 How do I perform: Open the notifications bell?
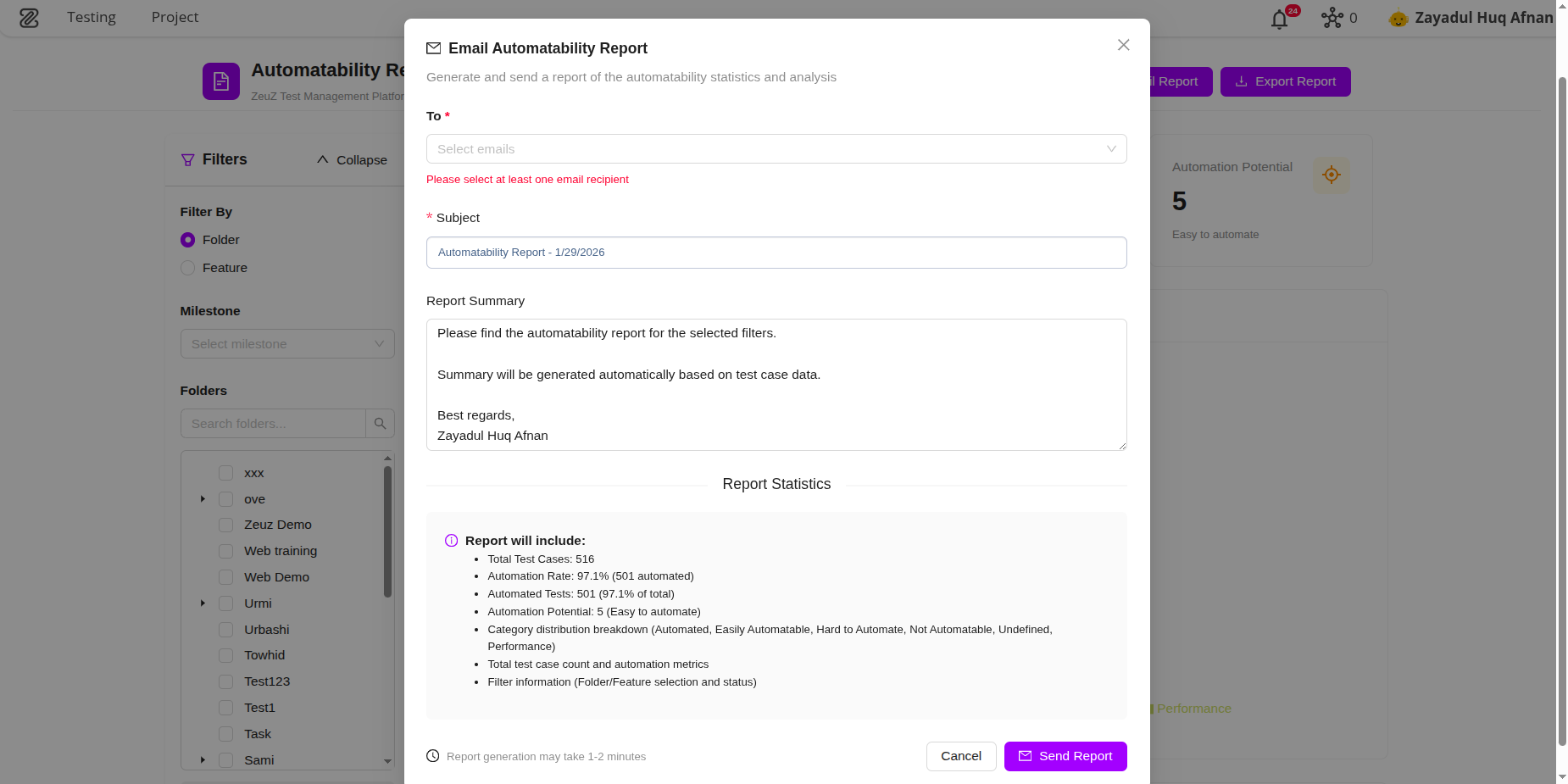(1277, 18)
